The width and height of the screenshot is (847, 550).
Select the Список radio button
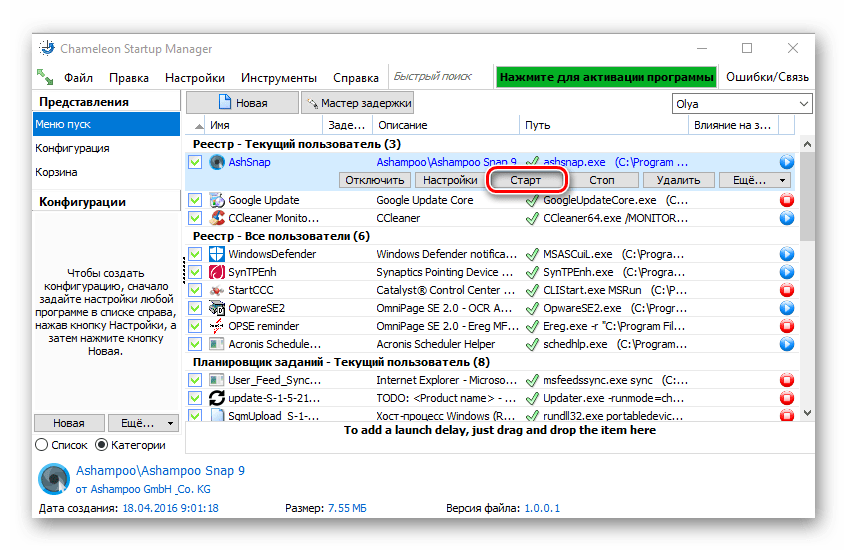point(42,445)
